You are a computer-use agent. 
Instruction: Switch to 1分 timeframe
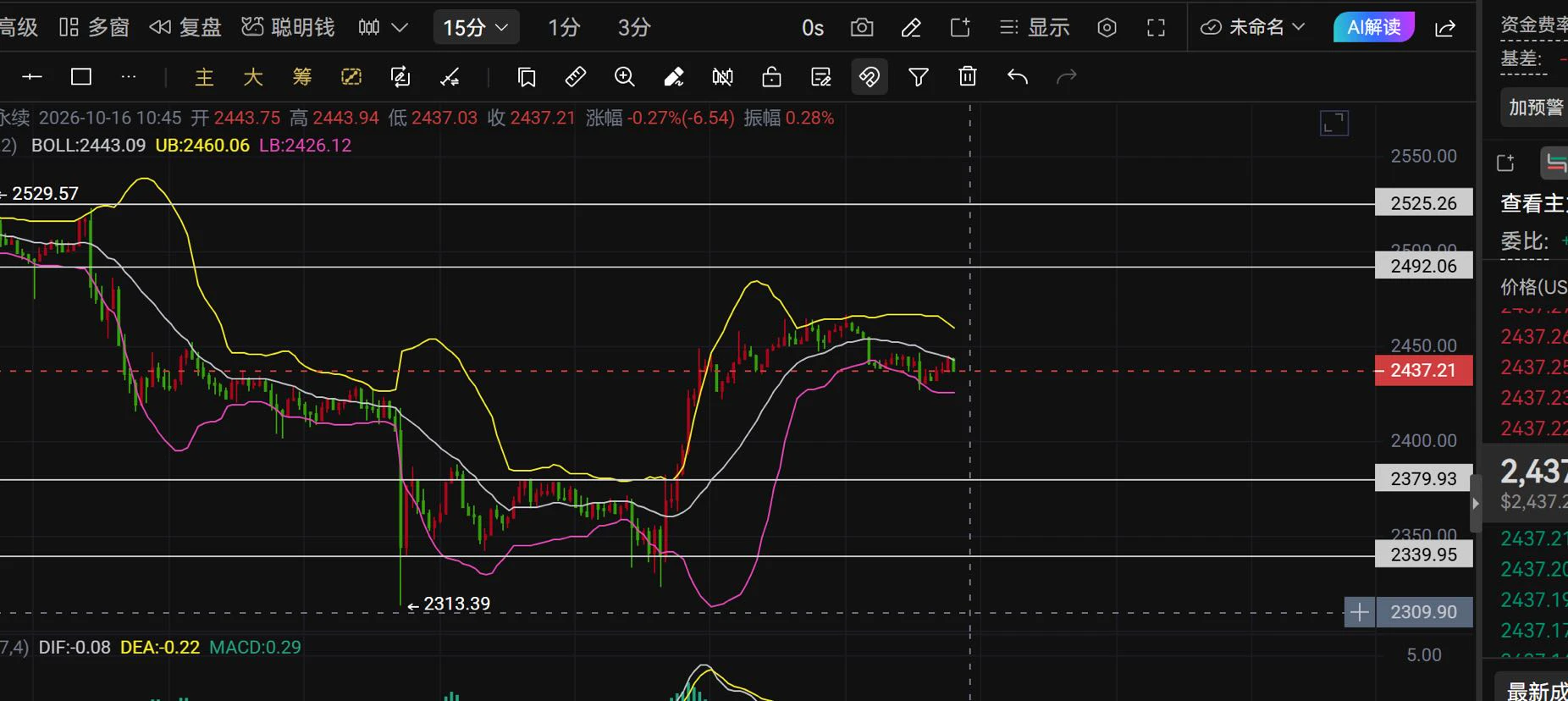coord(564,28)
